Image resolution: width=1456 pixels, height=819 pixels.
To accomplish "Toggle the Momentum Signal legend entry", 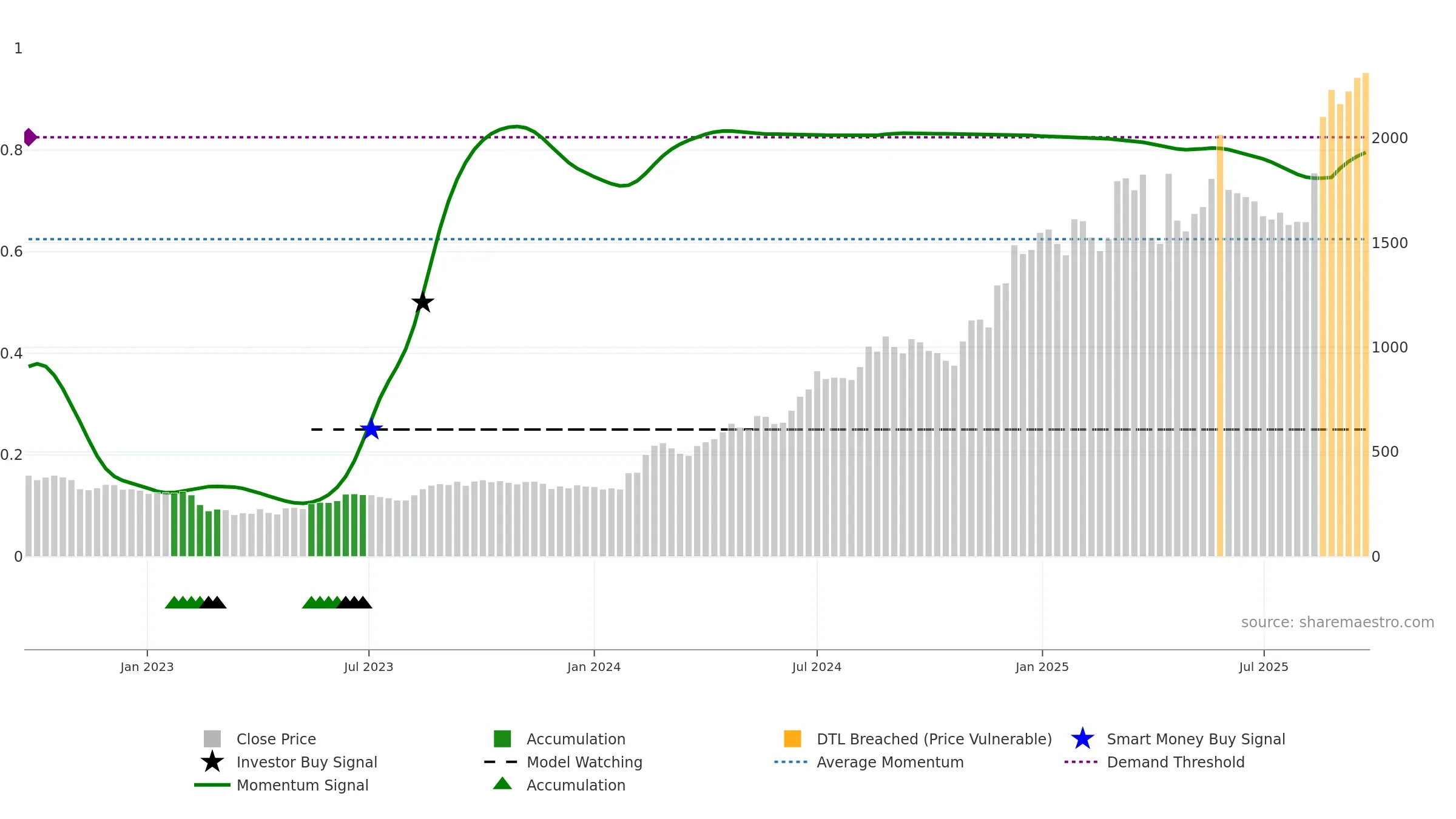I will pos(302,785).
